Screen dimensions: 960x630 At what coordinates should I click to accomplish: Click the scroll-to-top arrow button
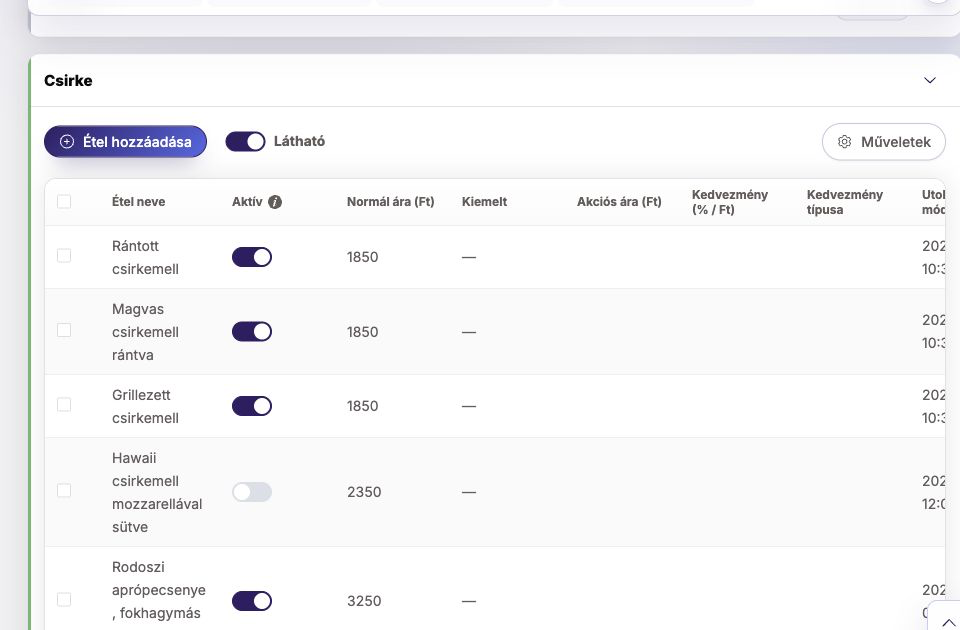coord(948,621)
